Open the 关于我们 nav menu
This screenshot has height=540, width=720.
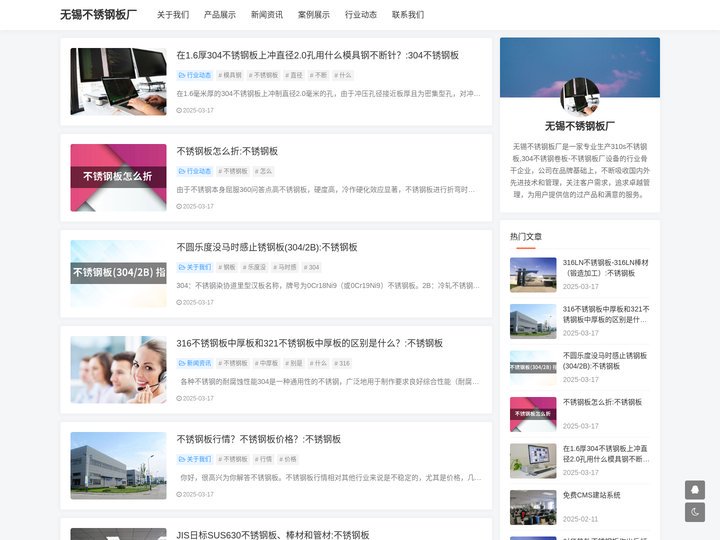pos(173,15)
